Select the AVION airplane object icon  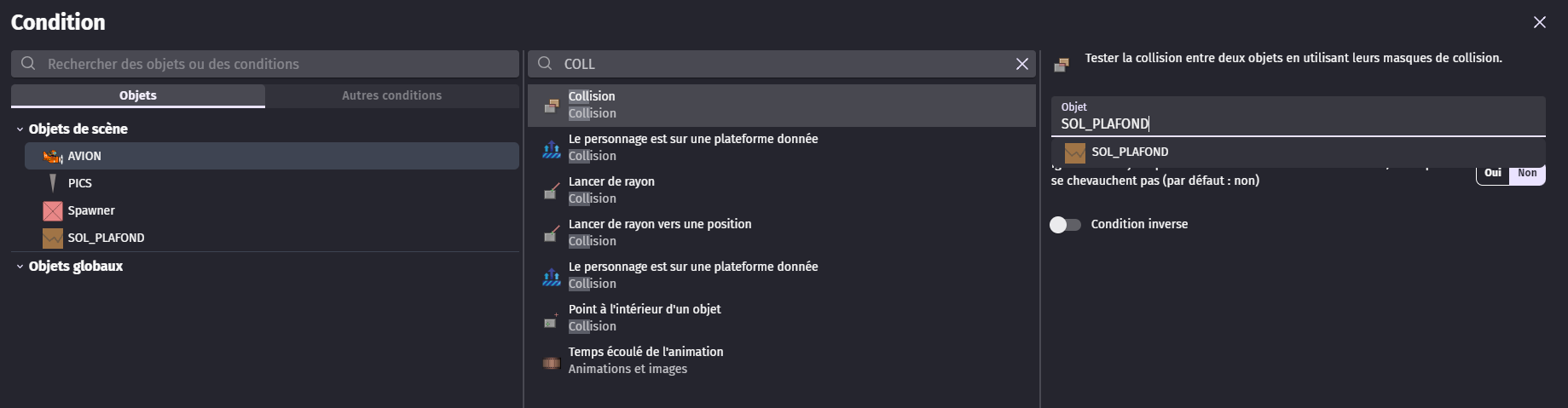tap(53, 156)
